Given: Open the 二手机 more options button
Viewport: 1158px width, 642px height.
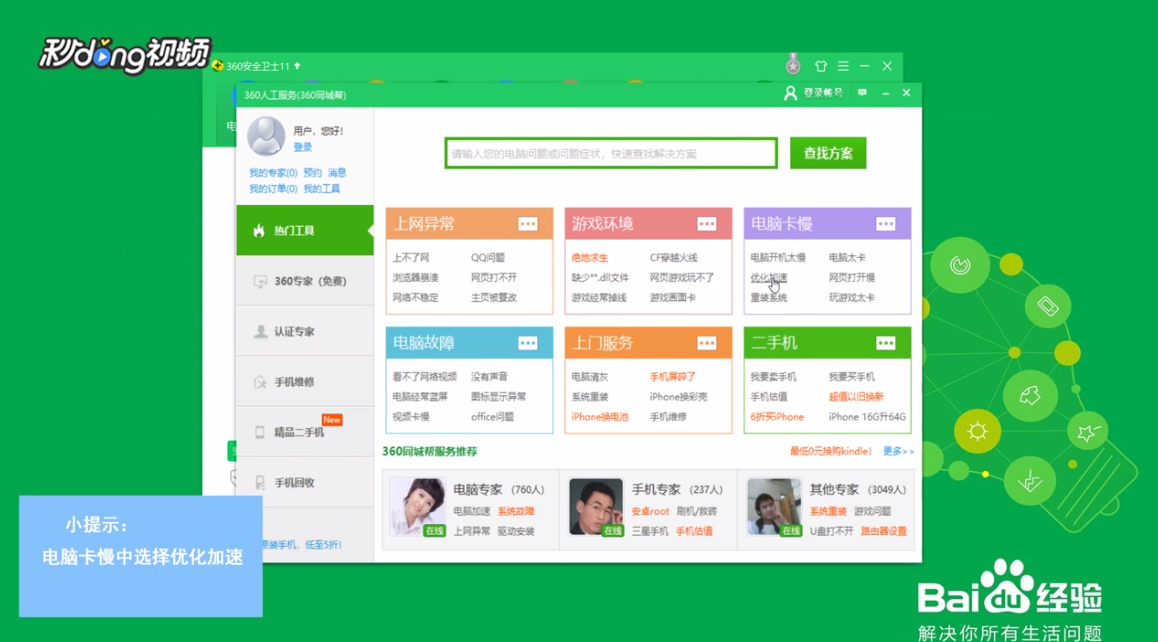Looking at the screenshot, I should (885, 343).
